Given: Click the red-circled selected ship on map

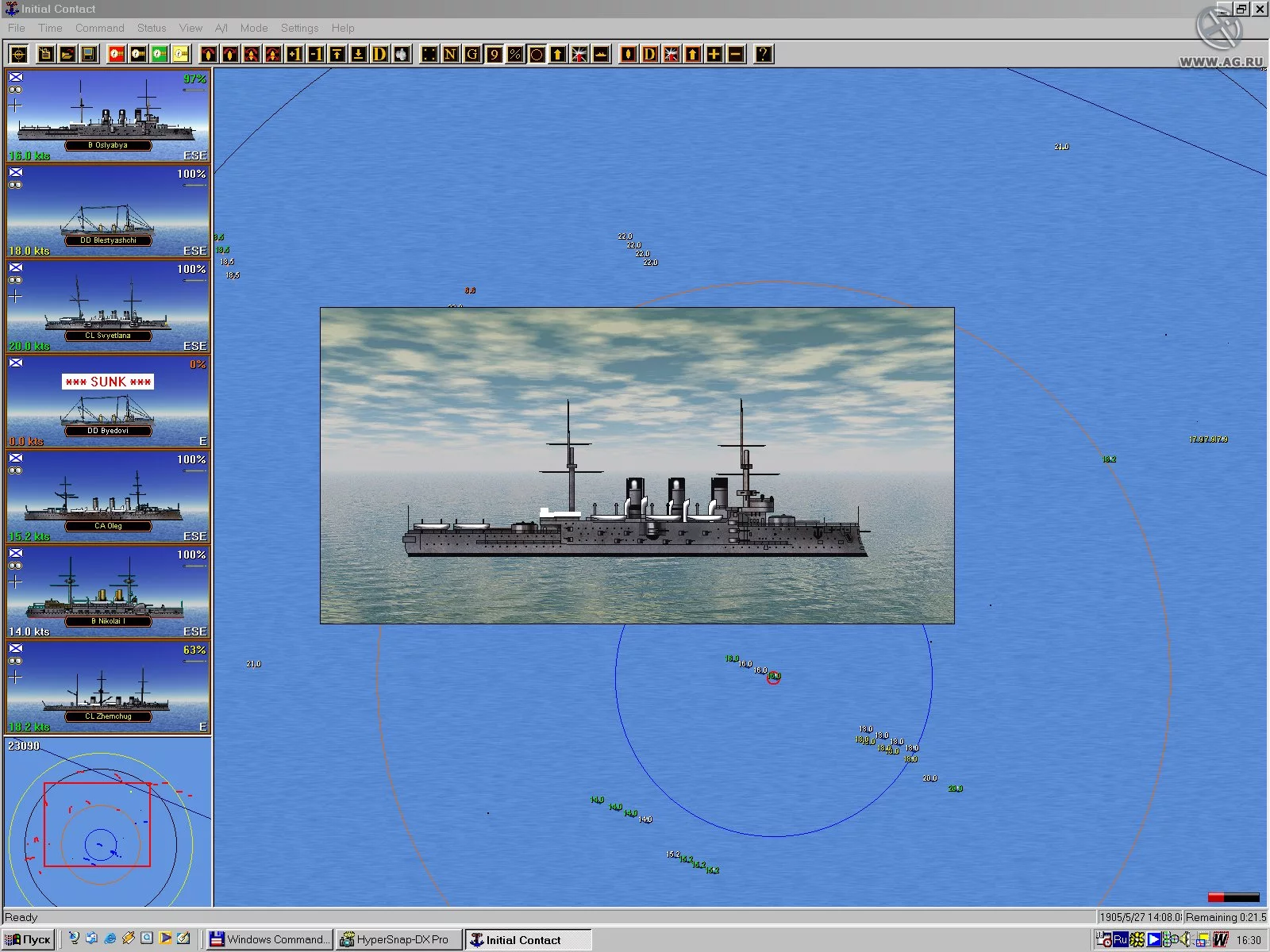Looking at the screenshot, I should (x=773, y=678).
